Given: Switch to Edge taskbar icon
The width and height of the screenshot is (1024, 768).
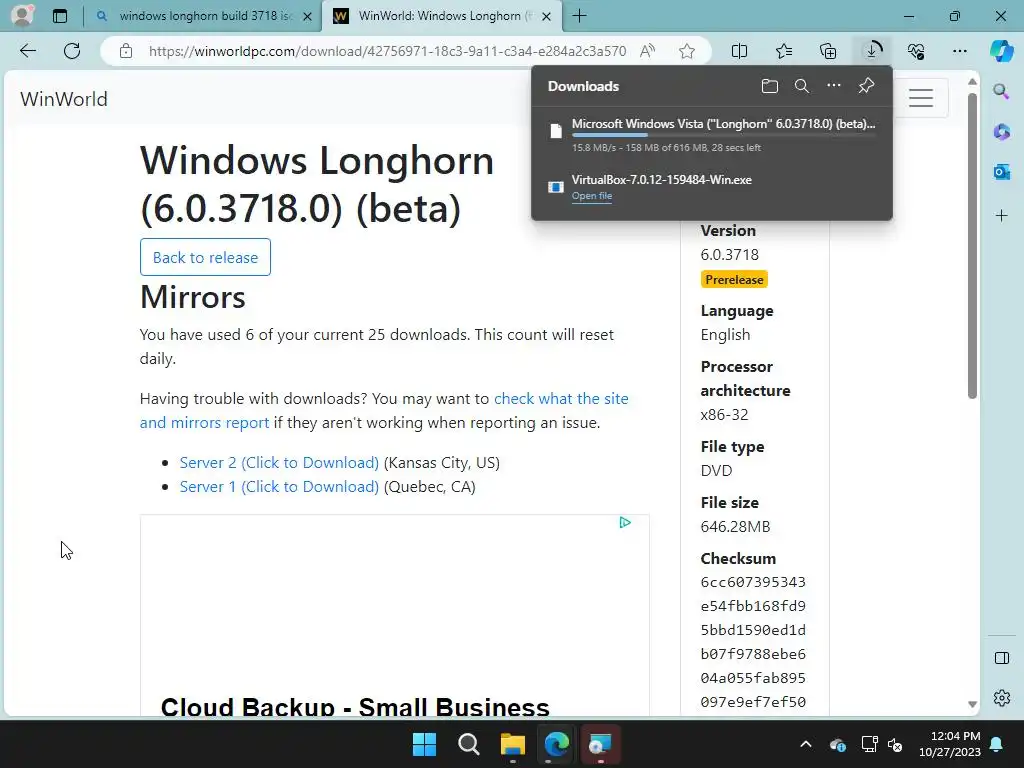Looking at the screenshot, I should (x=556, y=744).
